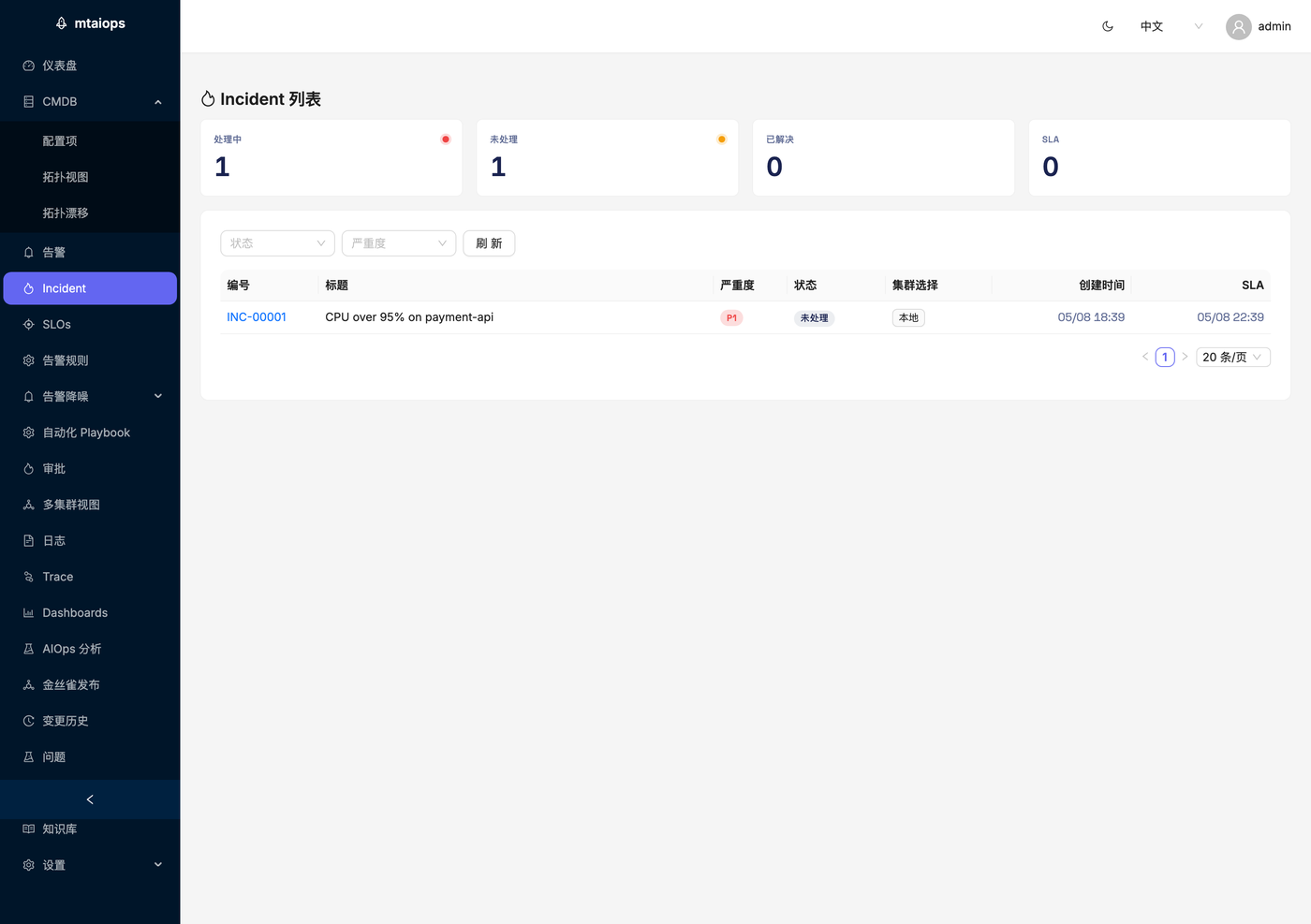This screenshot has height=924, width=1311.
Task: Select the SLOs menu item
Action: tap(90, 325)
